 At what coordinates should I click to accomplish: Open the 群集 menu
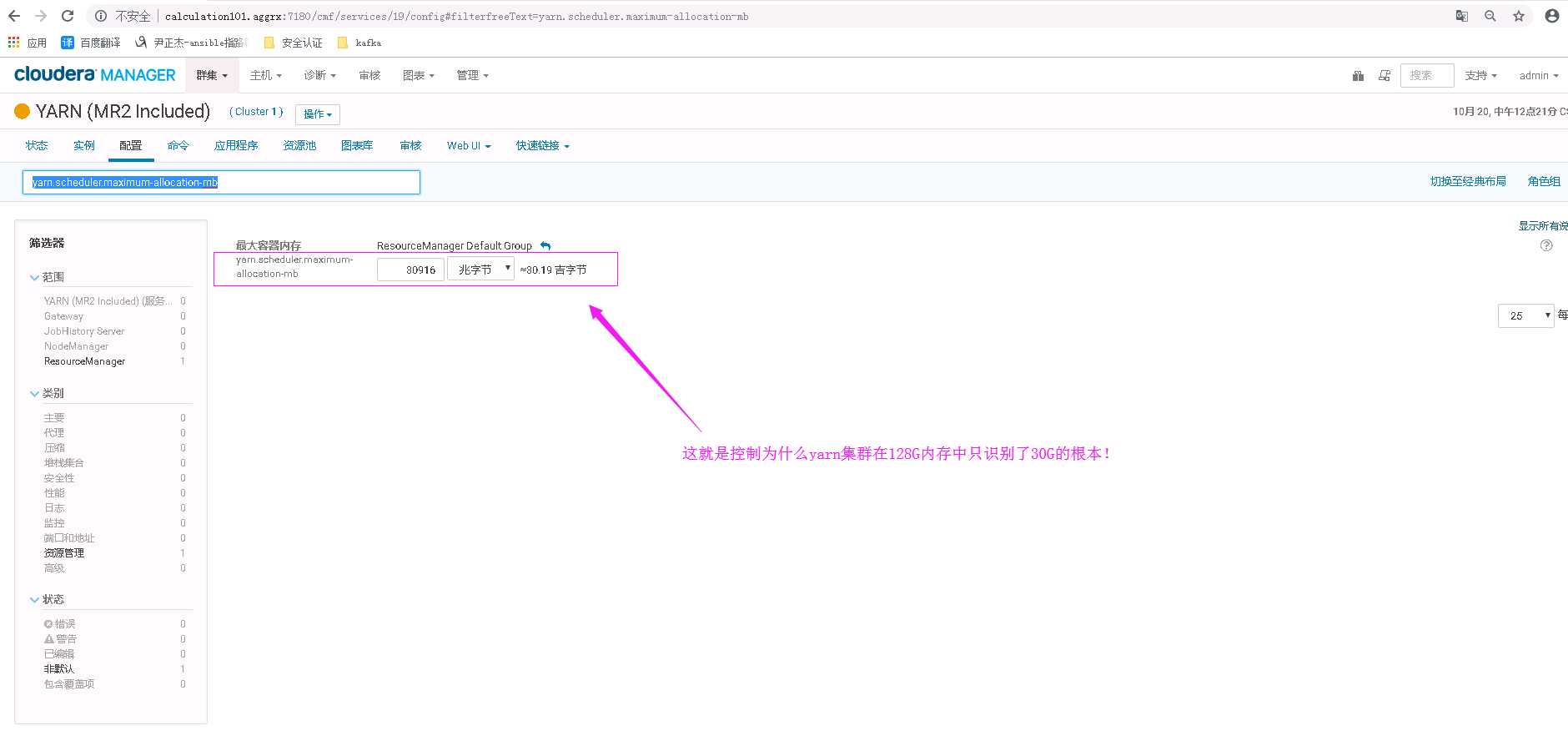tap(212, 75)
